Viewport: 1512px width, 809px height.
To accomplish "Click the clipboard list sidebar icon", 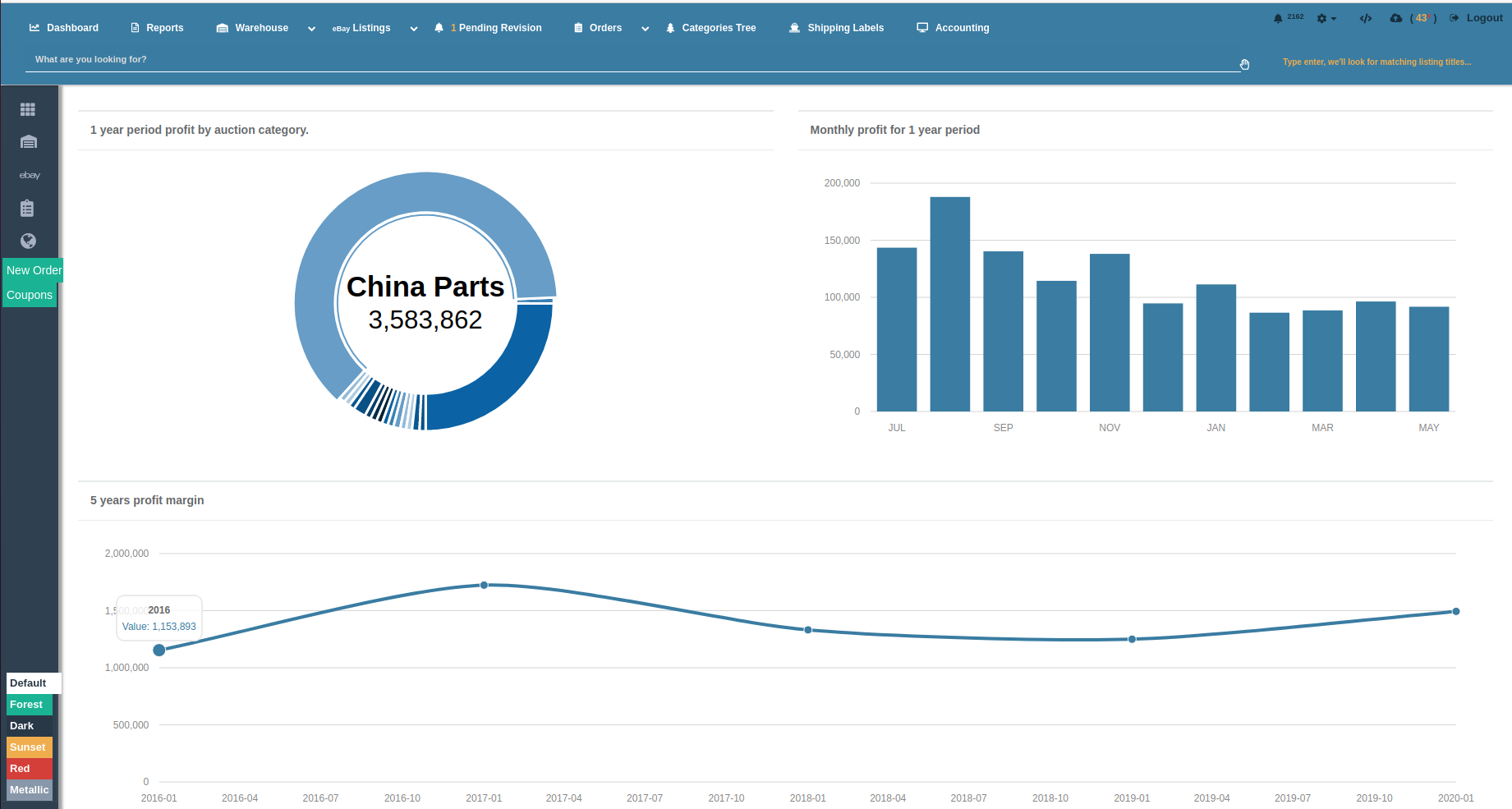I will click(27, 208).
